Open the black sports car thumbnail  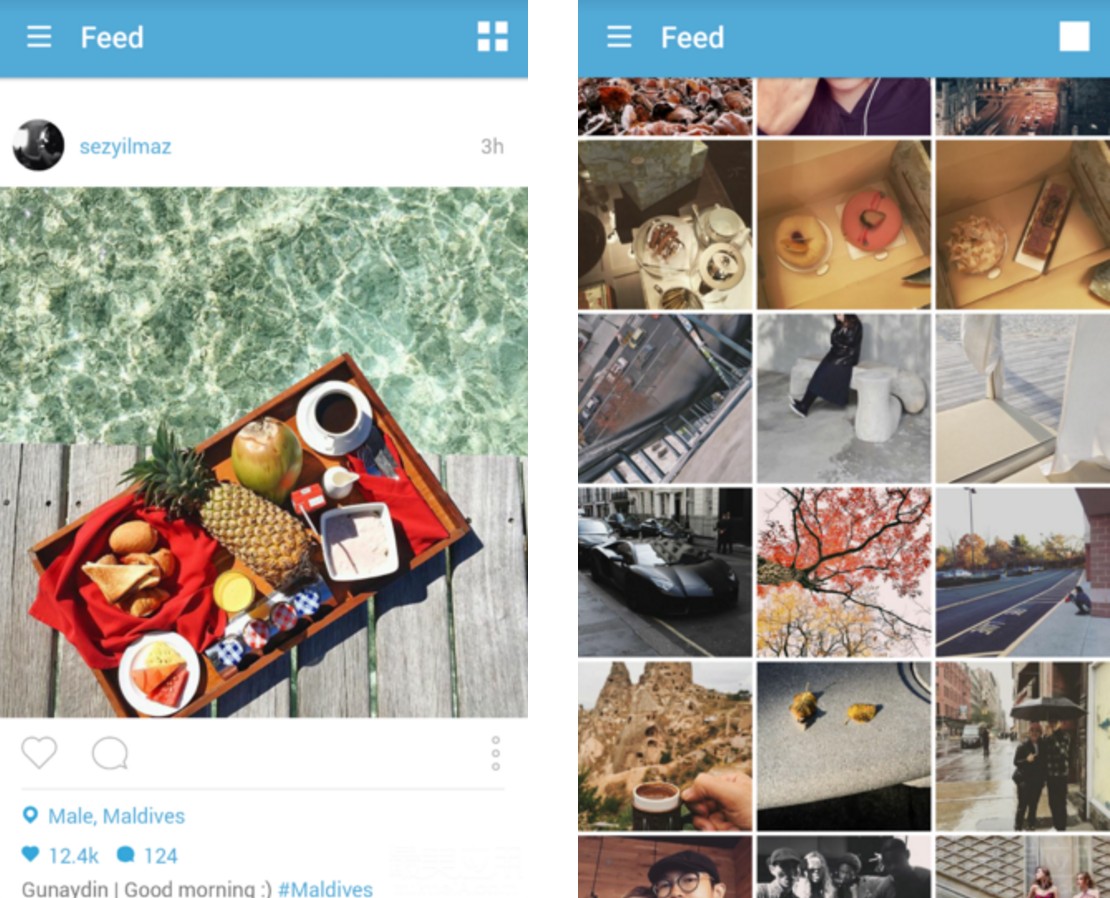665,572
